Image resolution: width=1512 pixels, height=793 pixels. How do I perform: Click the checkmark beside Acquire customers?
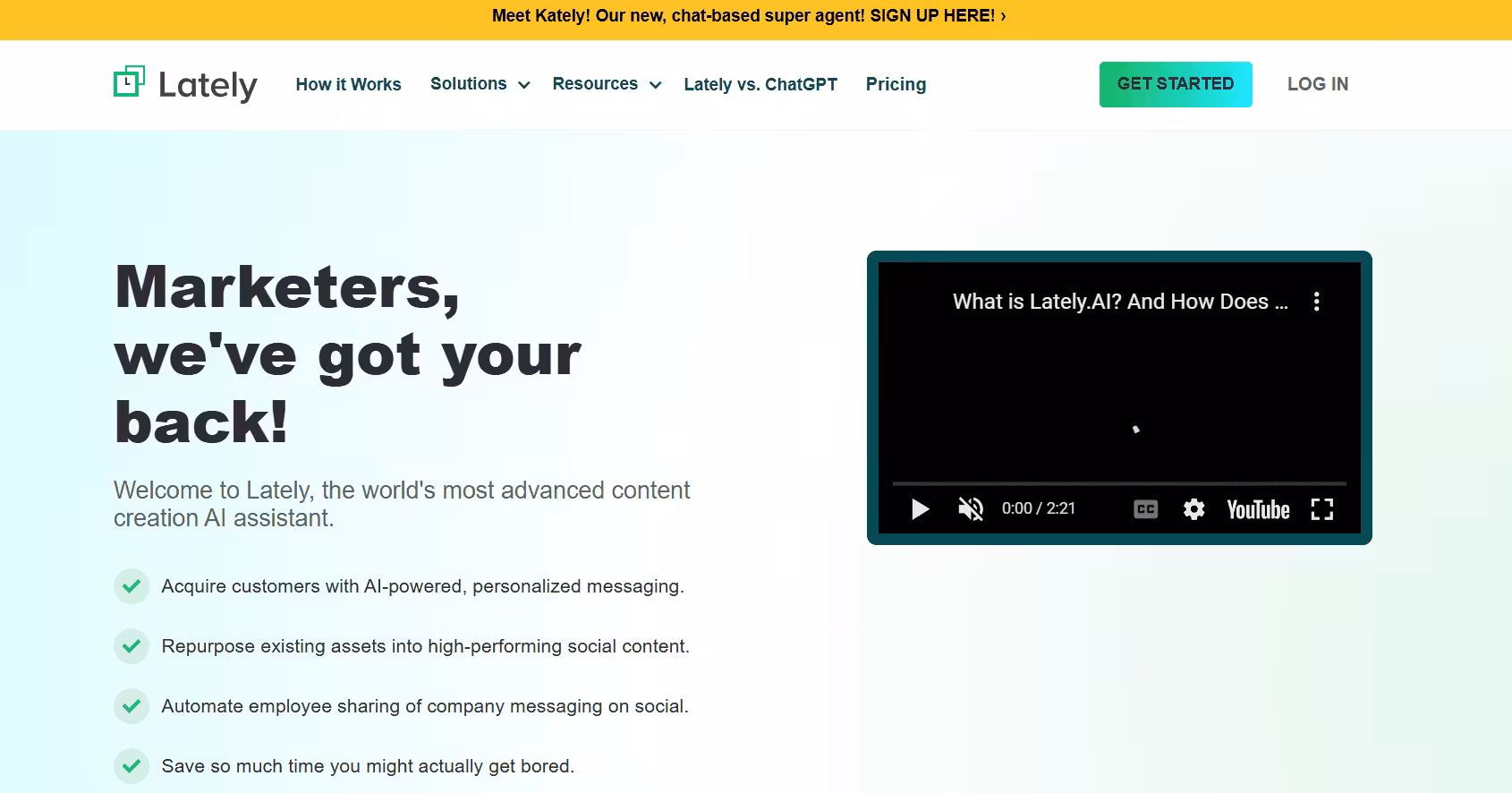pyautogui.click(x=132, y=586)
